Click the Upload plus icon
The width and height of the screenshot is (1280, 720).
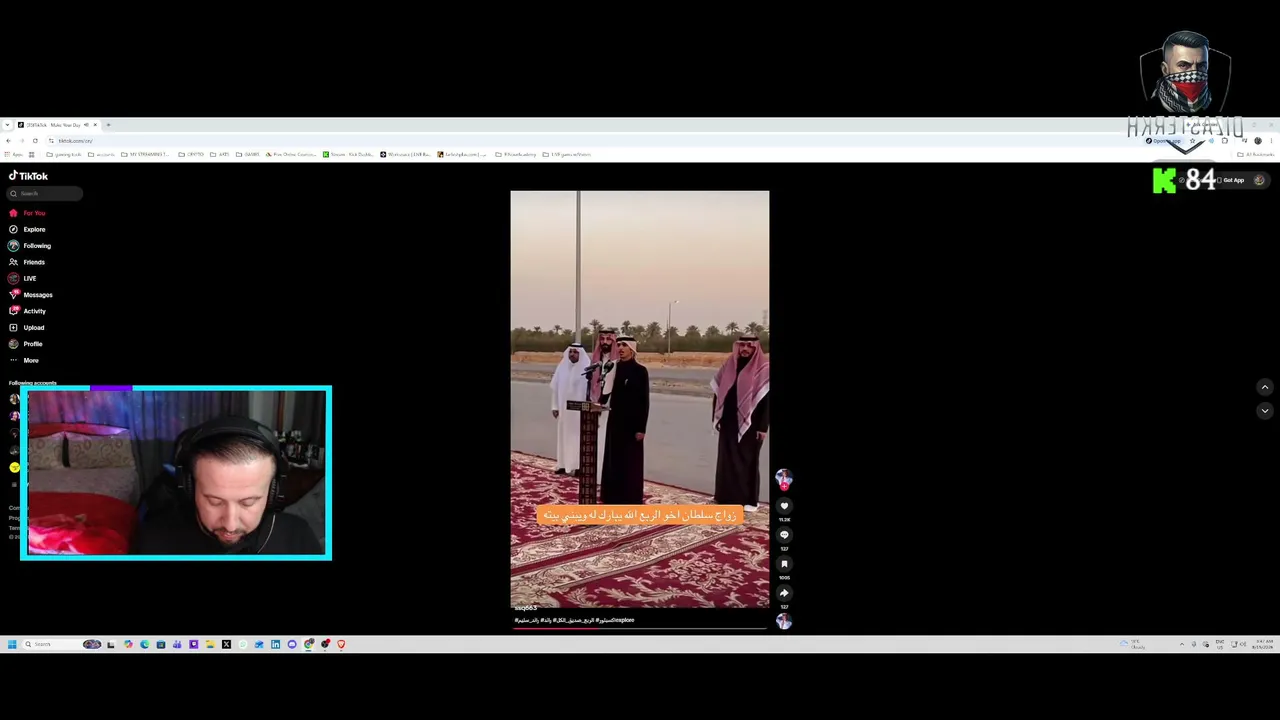coord(13,328)
